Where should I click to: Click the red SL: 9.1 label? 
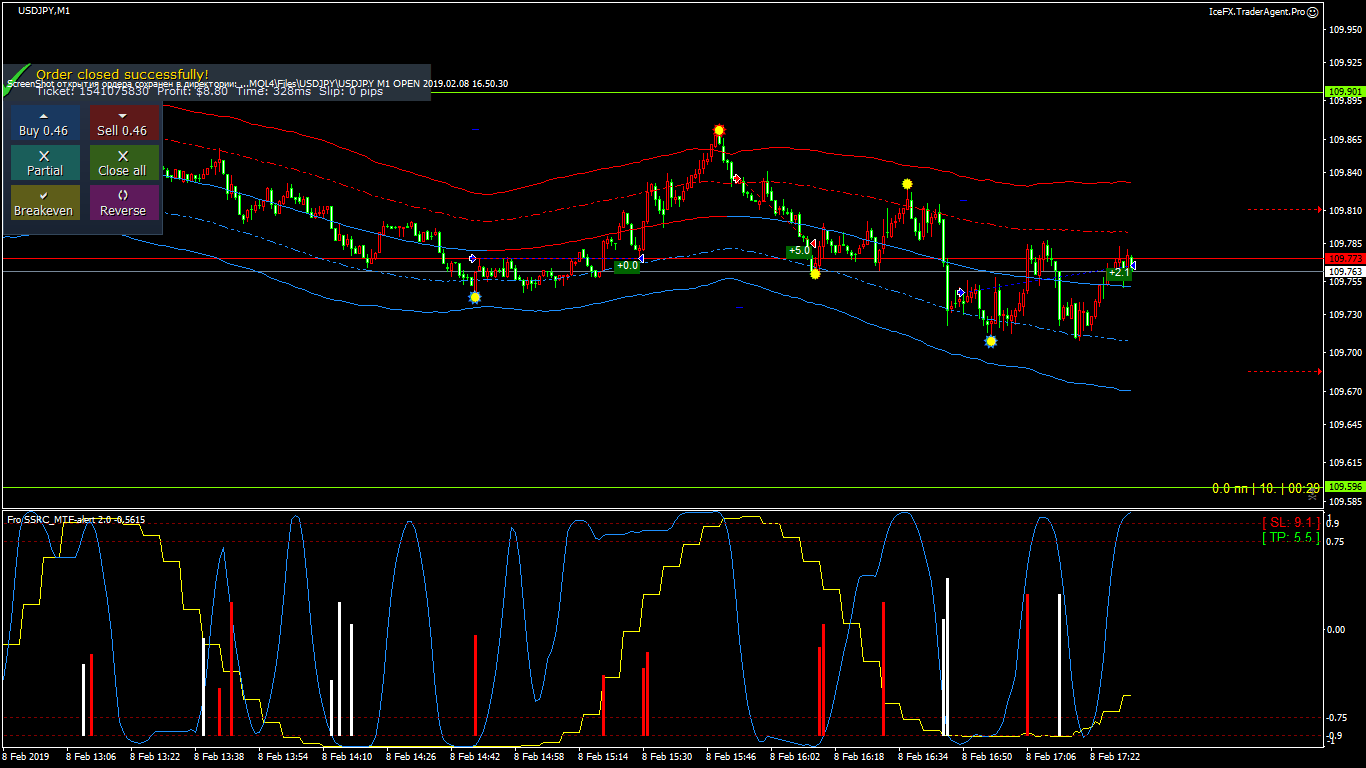point(1290,522)
